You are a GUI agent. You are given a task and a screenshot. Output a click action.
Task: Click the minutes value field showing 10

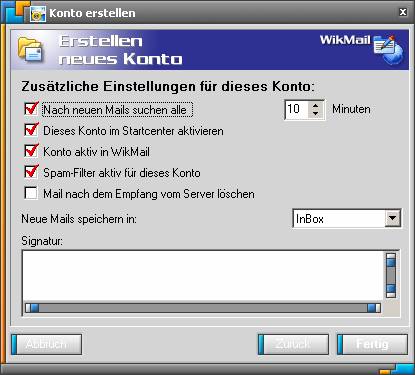[x=297, y=109]
